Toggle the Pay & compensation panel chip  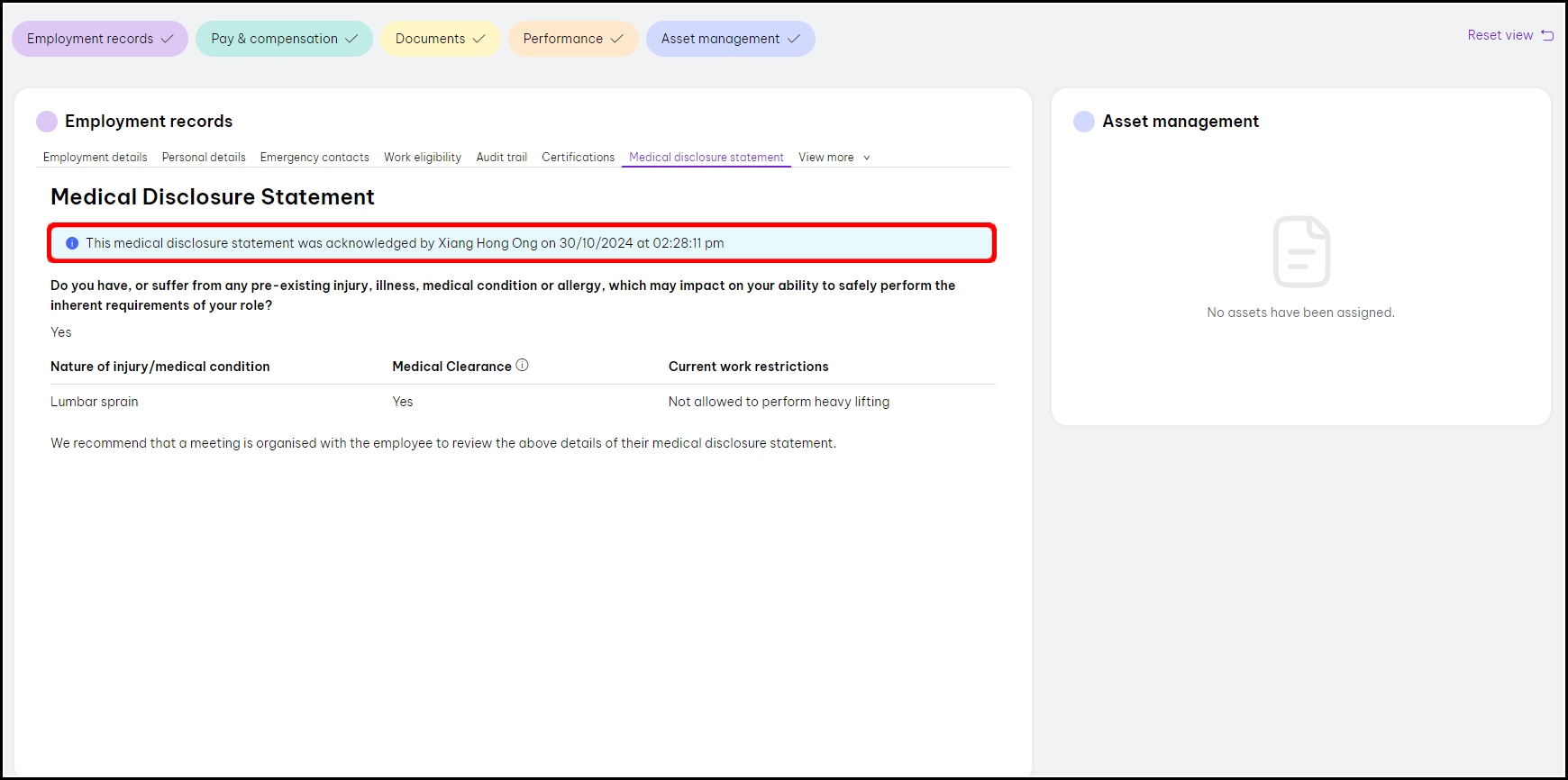click(x=284, y=39)
